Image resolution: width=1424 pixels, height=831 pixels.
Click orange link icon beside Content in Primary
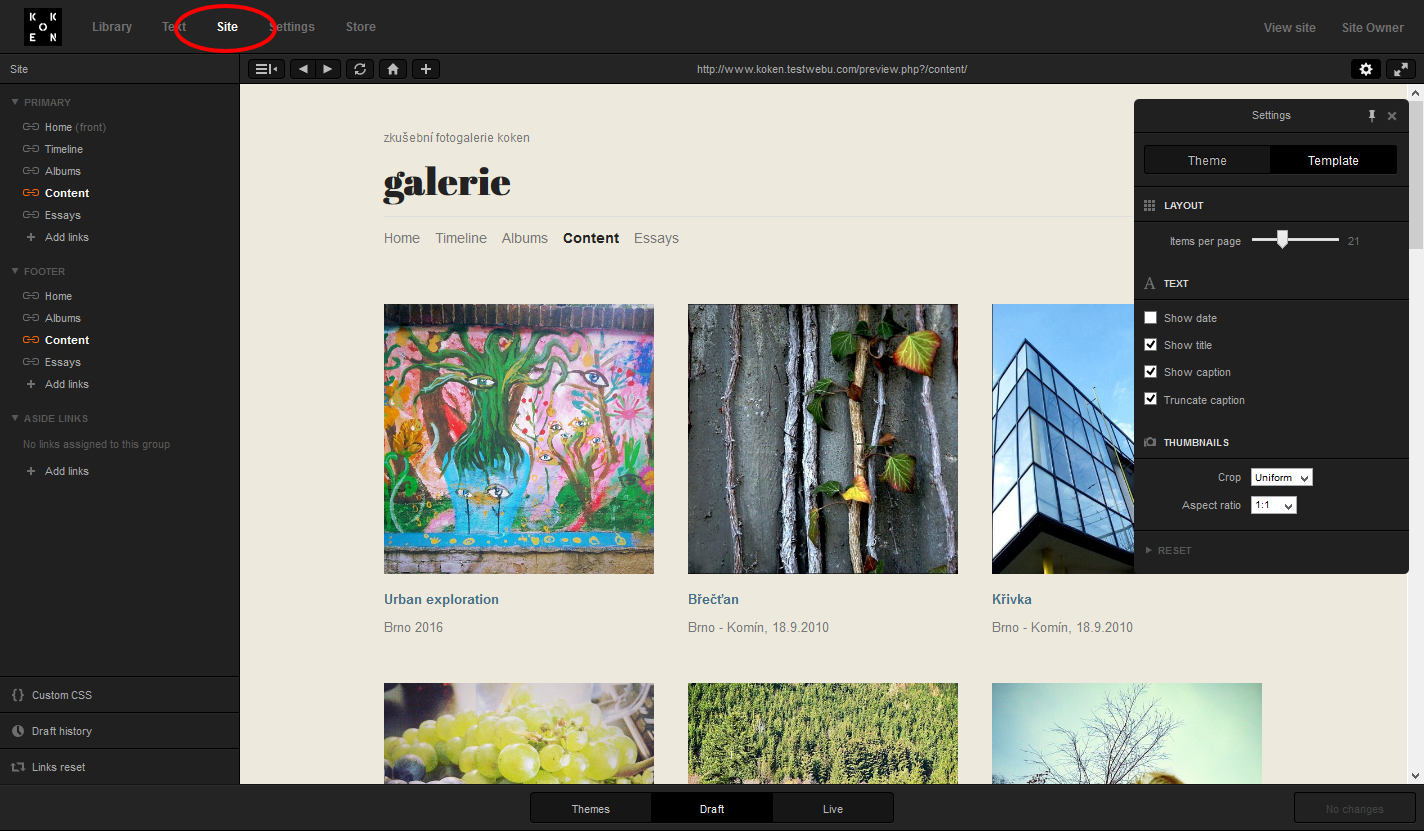click(31, 193)
